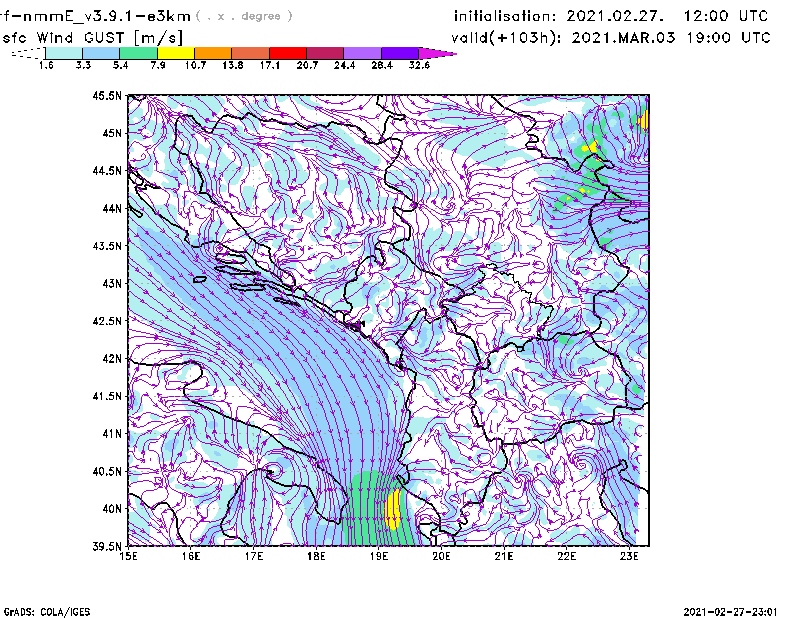Click the 'initialisation: 2021.02.27. 12:00 UTC' text
Screen dimensions: 800x618
click(611, 16)
